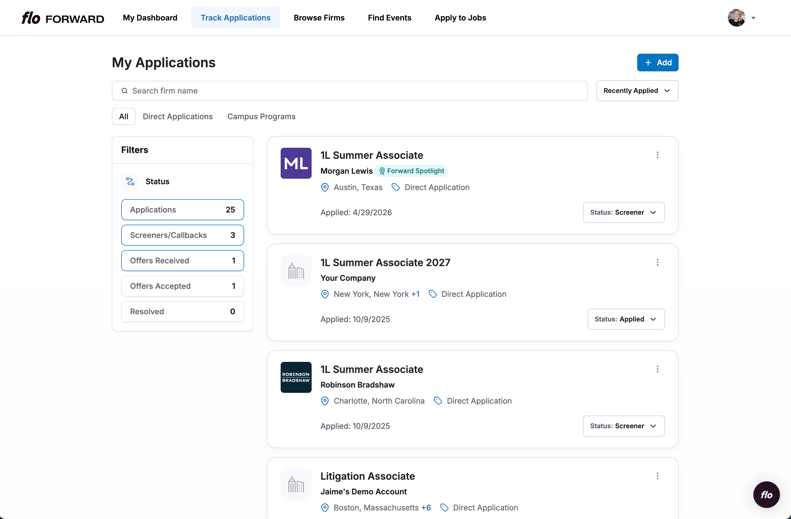Viewport: 791px width, 519px height.
Task: Click Applied: 4/29/2026 date text
Action: point(356,212)
